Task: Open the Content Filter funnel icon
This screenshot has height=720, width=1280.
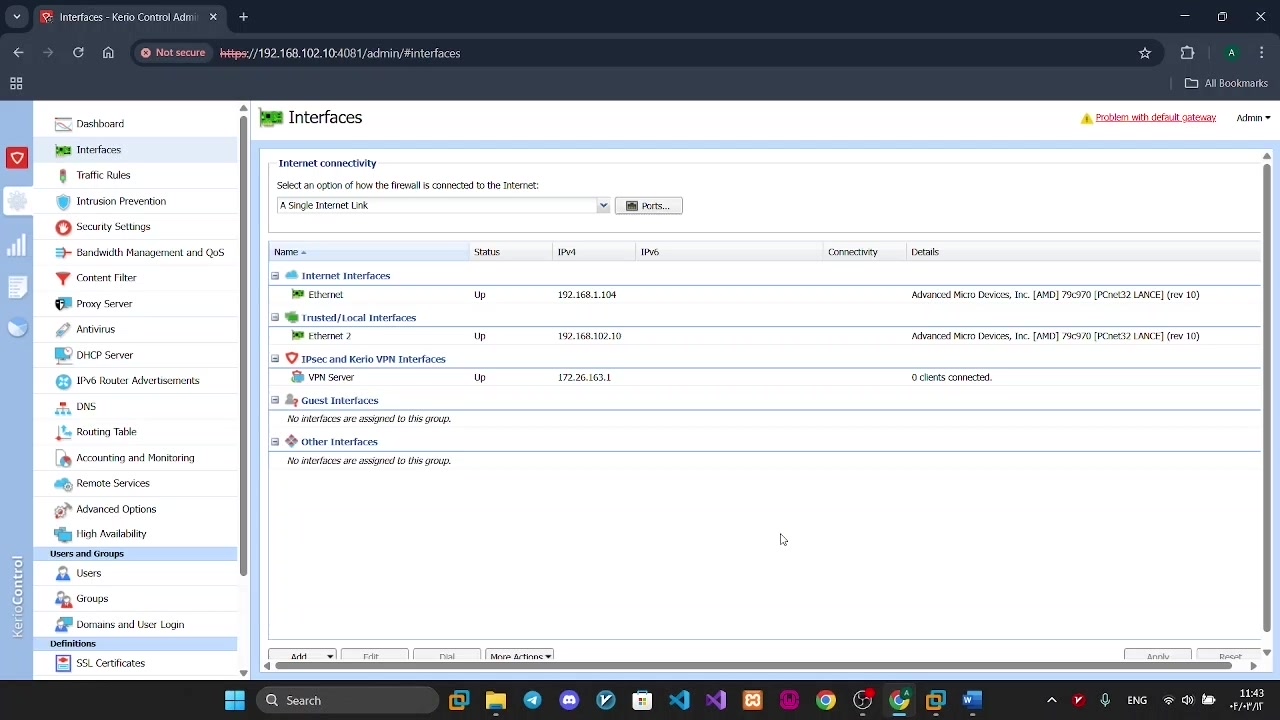Action: (63, 278)
